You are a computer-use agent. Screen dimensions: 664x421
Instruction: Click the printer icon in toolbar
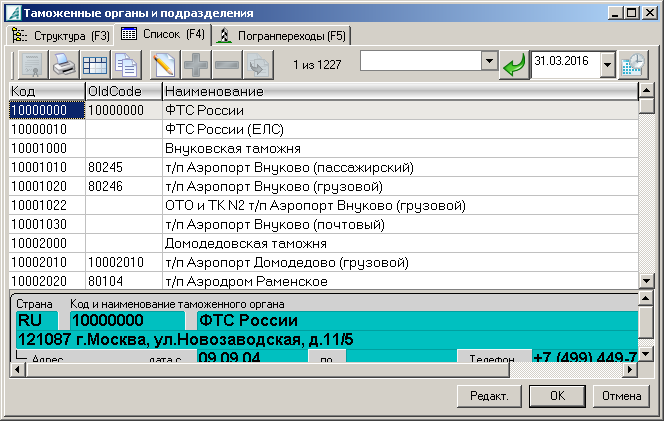(63, 65)
